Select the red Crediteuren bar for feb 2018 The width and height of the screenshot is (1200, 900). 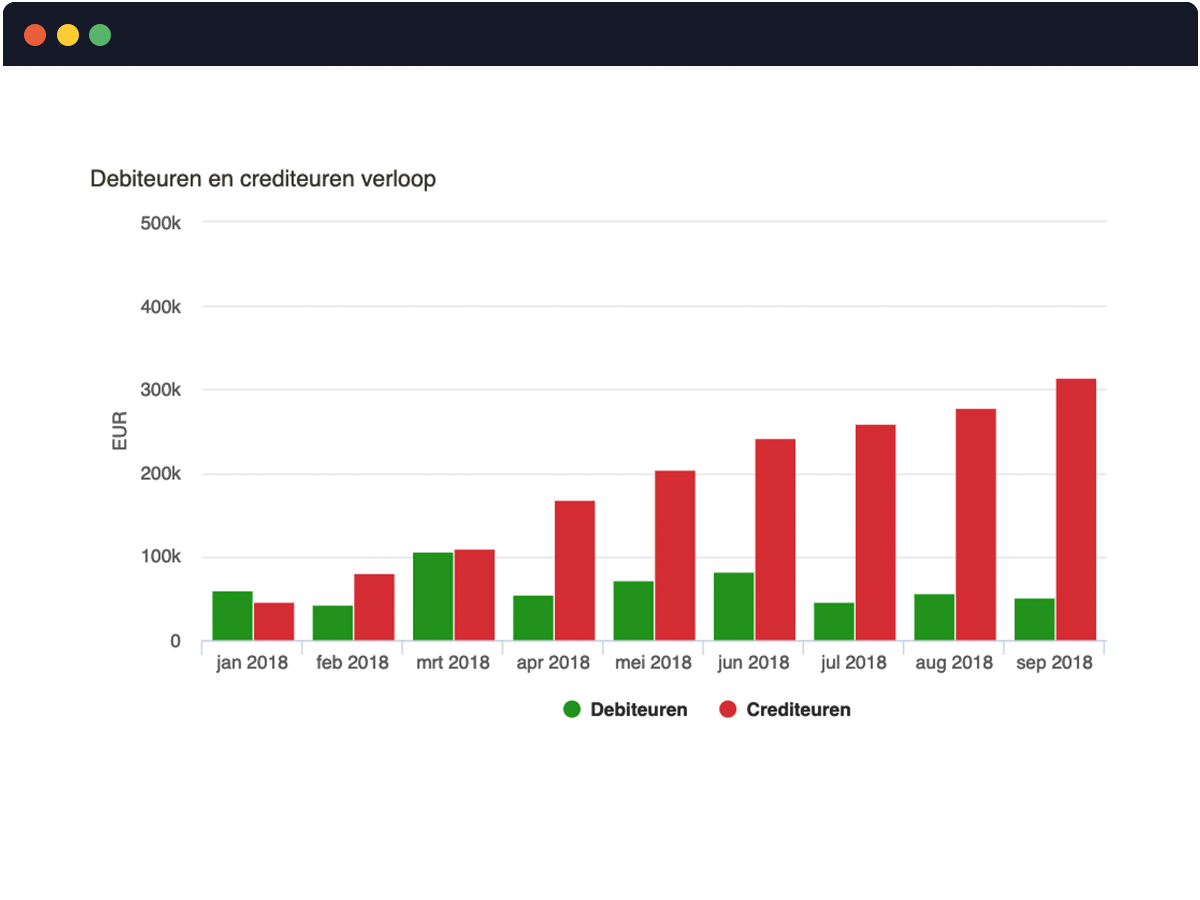pos(374,607)
